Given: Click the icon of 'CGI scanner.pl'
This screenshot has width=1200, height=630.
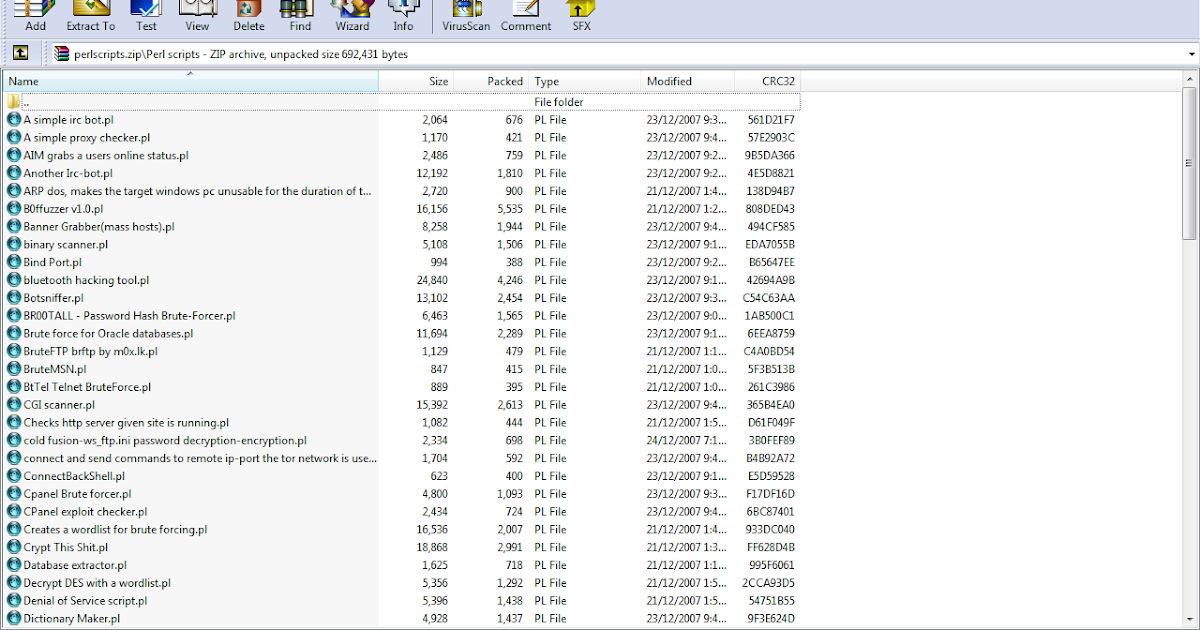Looking at the screenshot, I should click(x=14, y=405).
